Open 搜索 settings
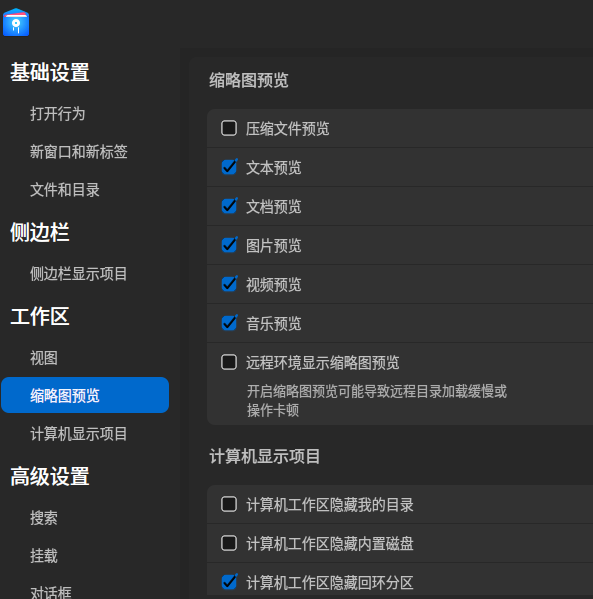Viewport: 593px width, 599px height. point(44,518)
